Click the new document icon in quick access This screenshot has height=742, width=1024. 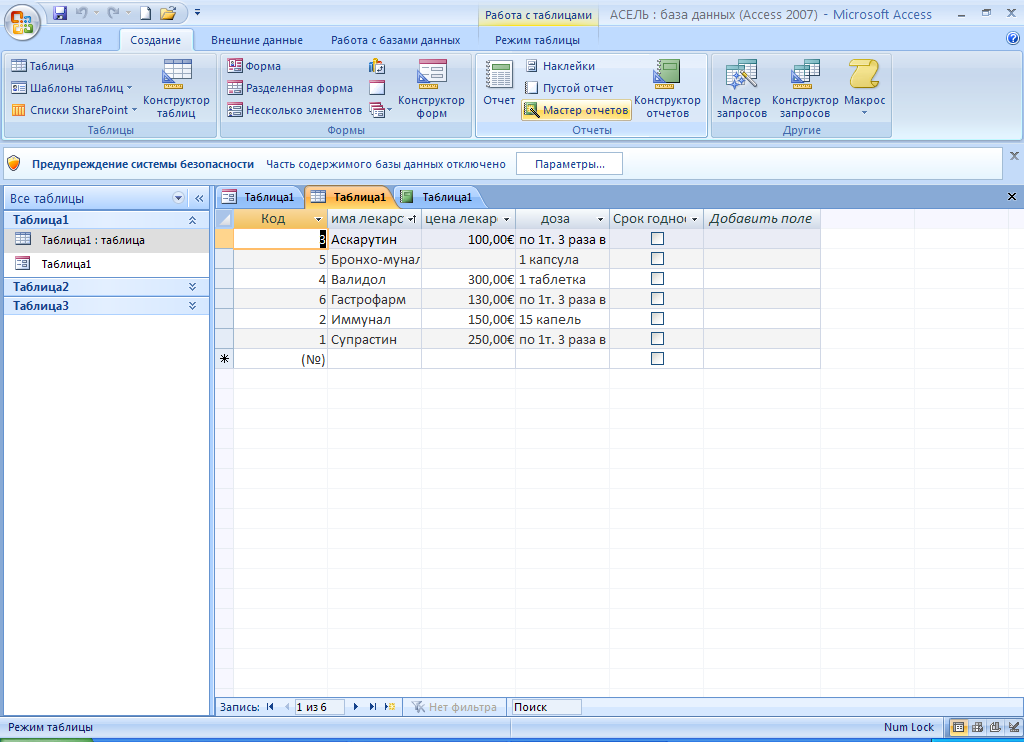pos(146,12)
